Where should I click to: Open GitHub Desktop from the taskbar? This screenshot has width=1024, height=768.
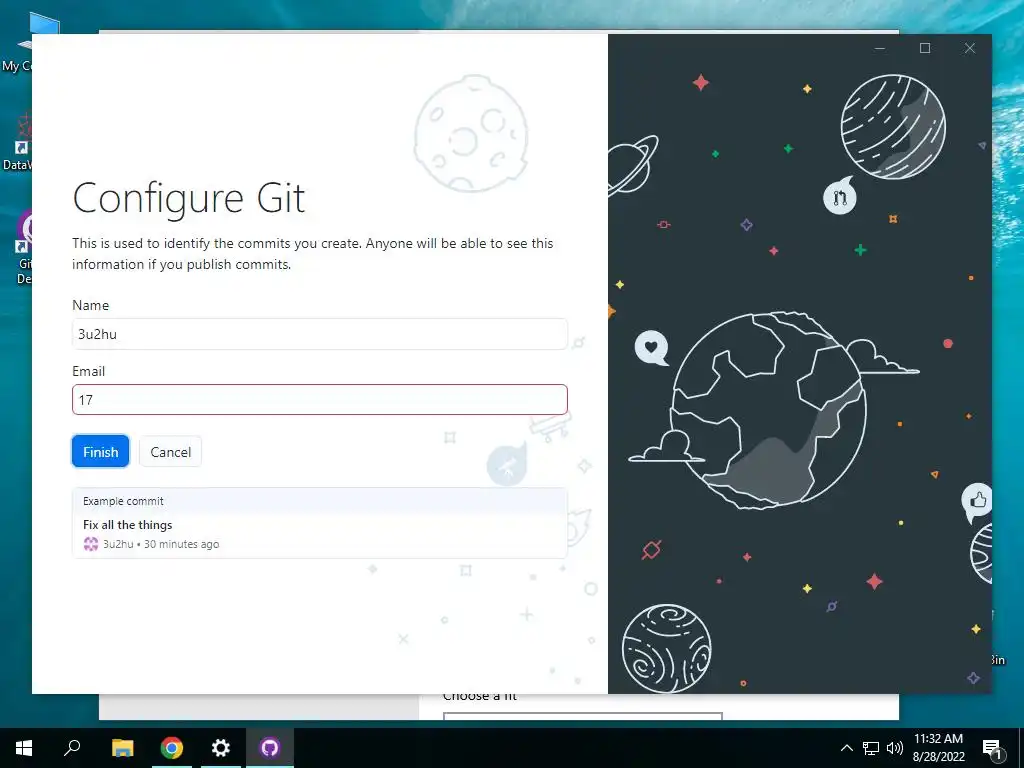point(270,747)
